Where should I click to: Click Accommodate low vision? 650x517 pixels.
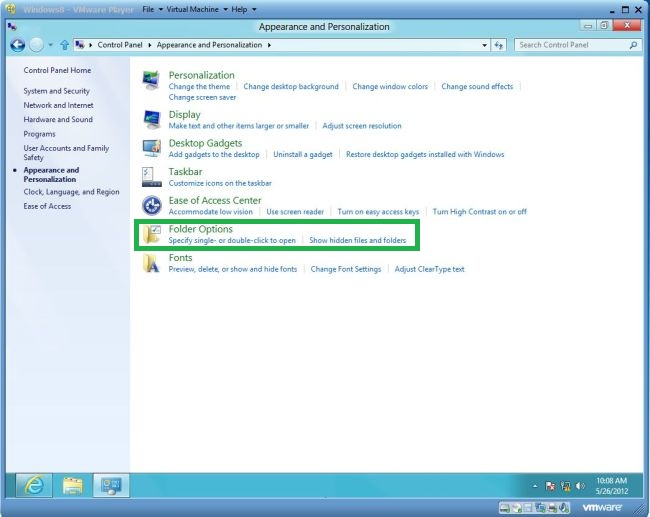pyautogui.click(x=211, y=211)
